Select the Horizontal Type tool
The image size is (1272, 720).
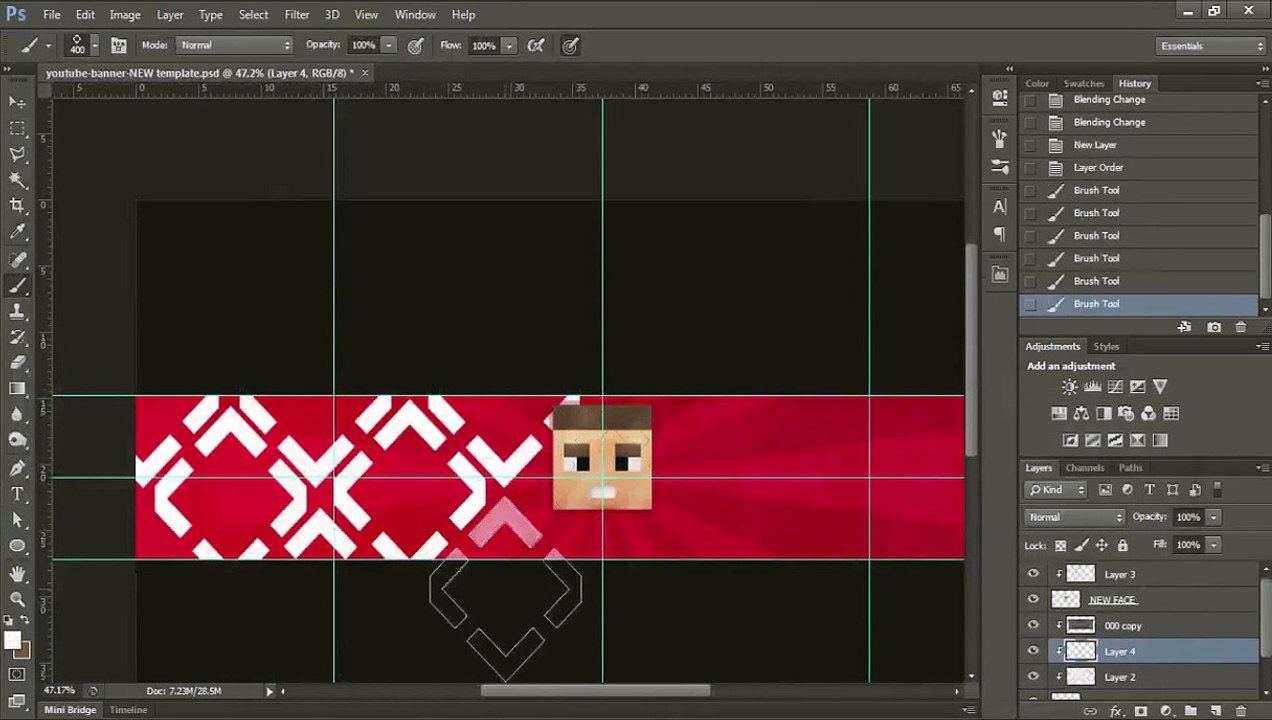17,494
